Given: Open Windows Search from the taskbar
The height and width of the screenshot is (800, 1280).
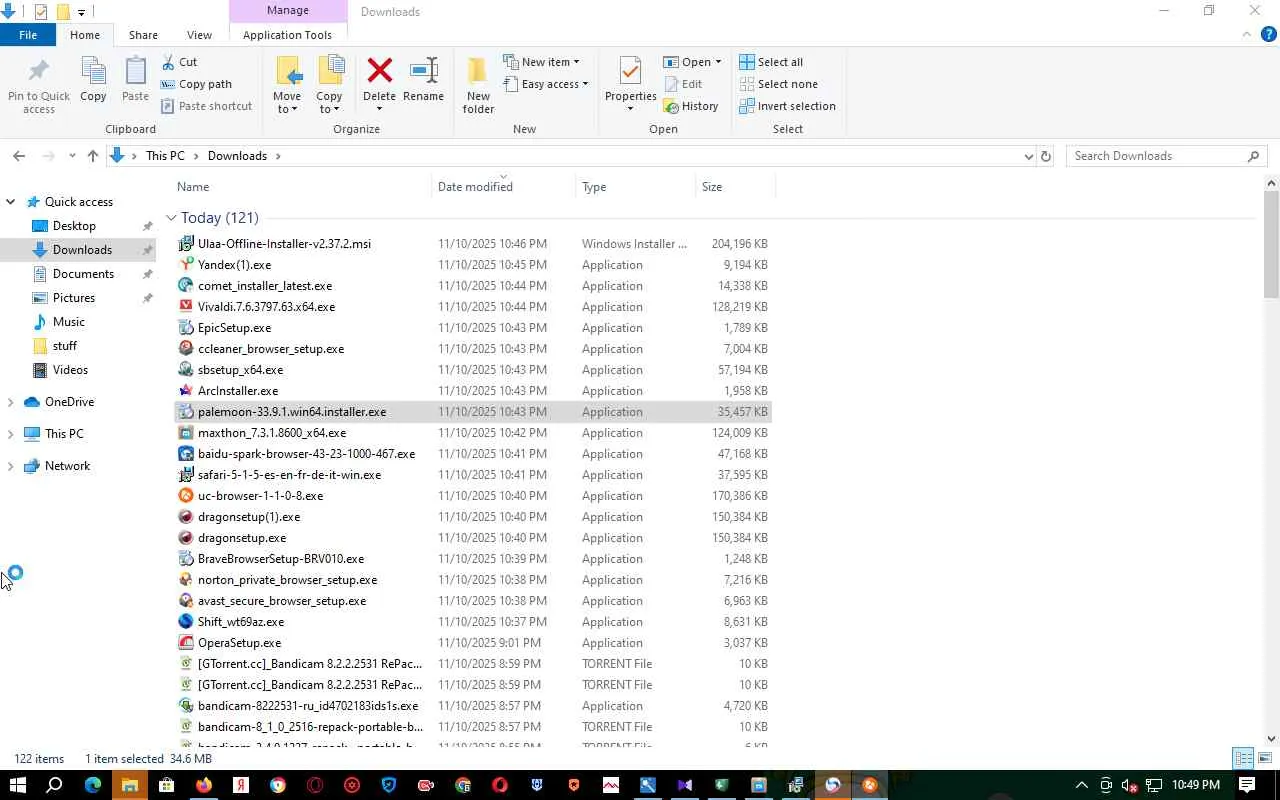Looking at the screenshot, I should point(55,785).
